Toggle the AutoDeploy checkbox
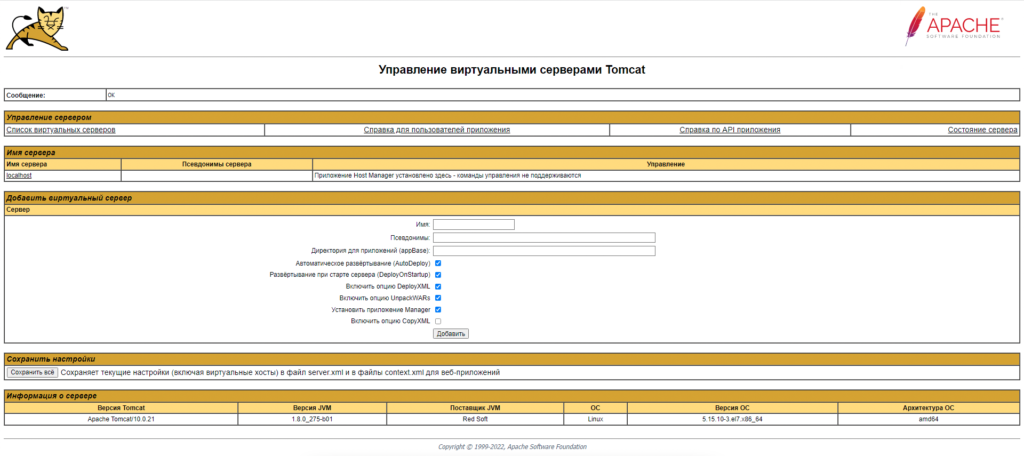The height and width of the screenshot is (456, 1024). tap(438, 263)
